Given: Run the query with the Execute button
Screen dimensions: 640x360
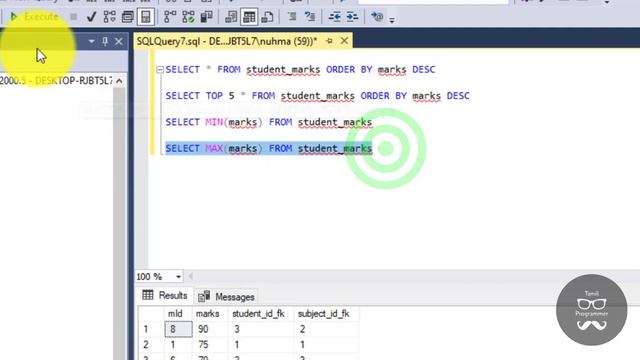Looking at the screenshot, I should 34,17.
